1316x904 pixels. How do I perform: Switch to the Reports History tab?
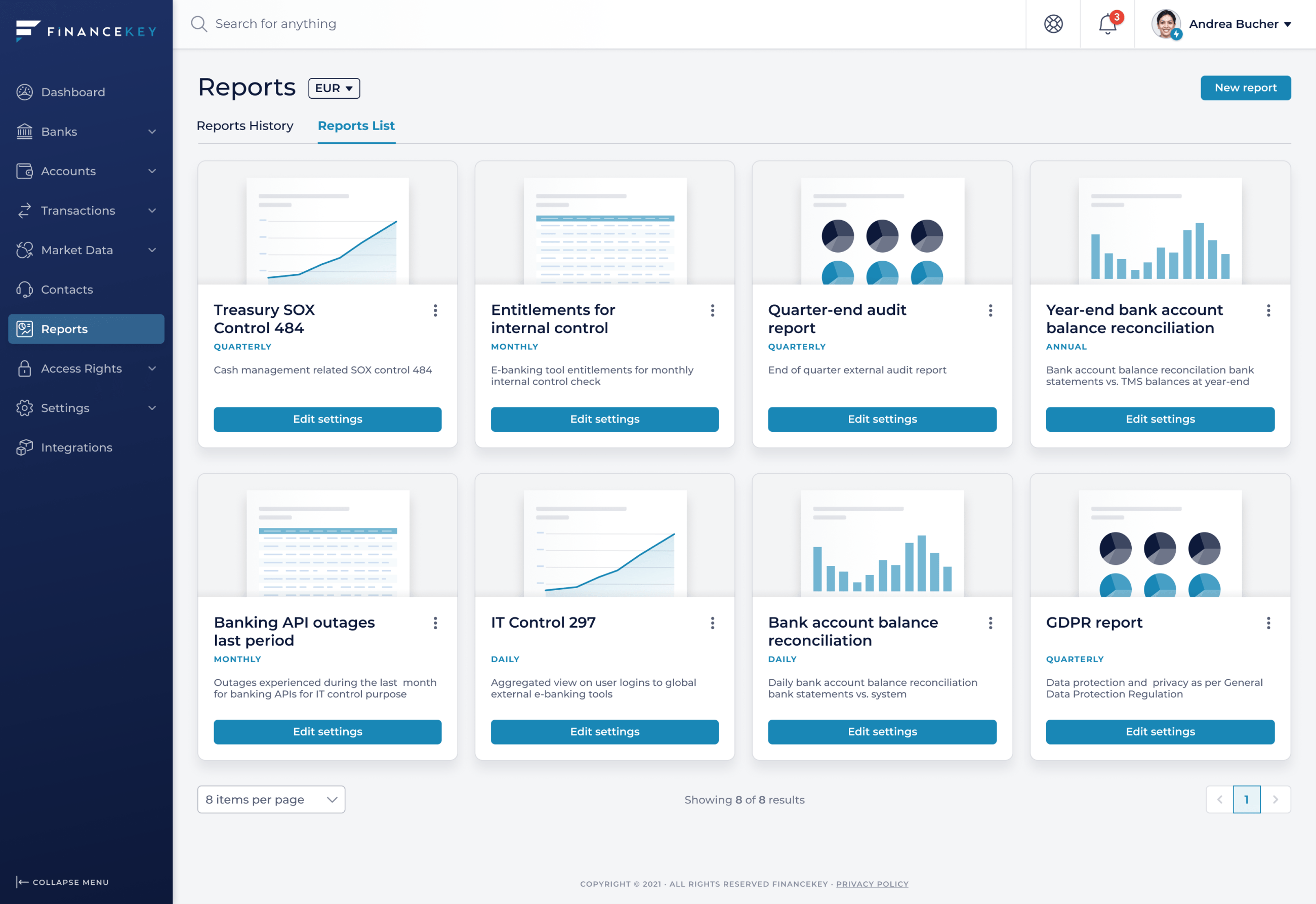(244, 126)
